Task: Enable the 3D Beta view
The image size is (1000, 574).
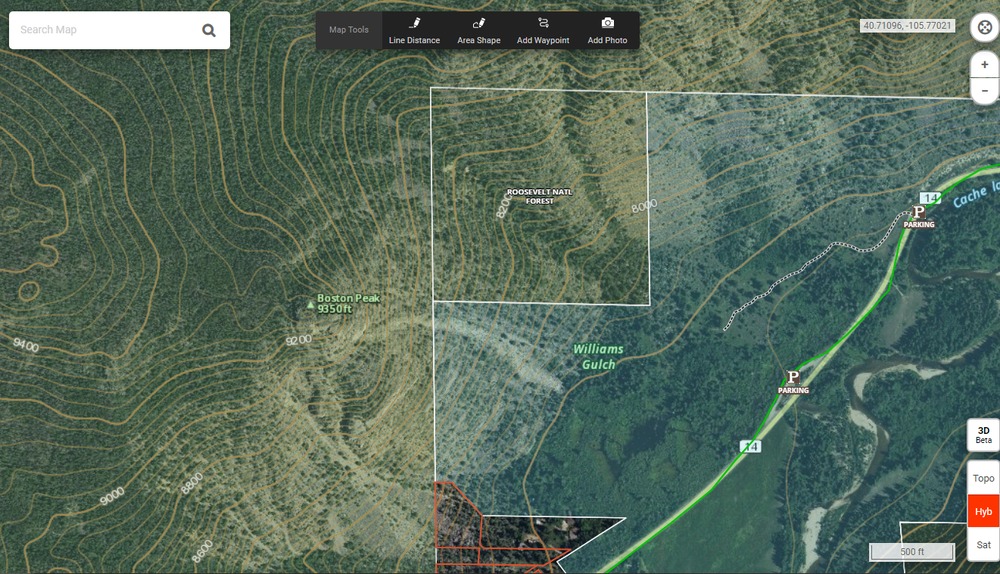Action: (983, 435)
